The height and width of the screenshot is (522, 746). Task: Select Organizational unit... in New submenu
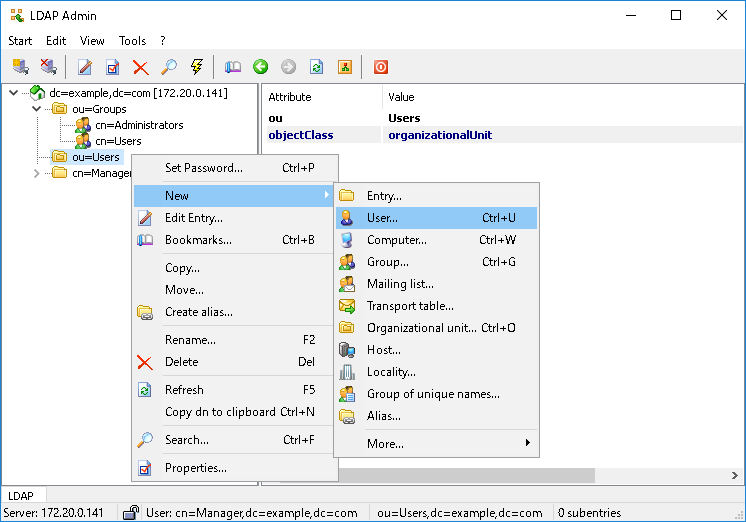point(436,328)
